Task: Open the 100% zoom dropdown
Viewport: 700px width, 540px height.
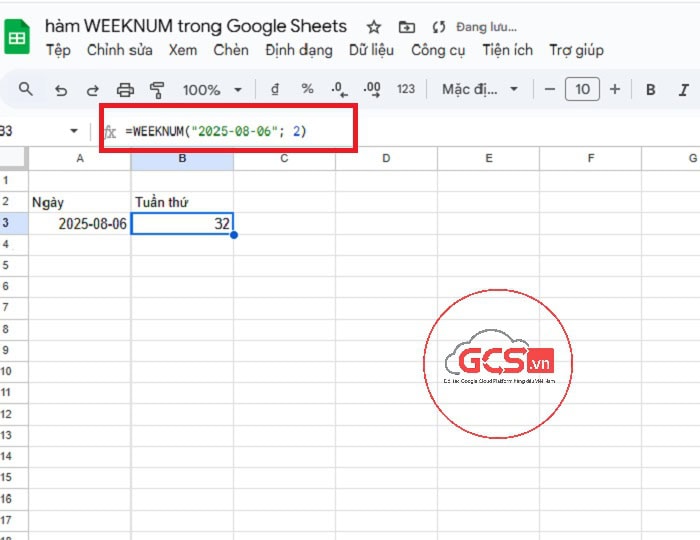Action: 212,90
